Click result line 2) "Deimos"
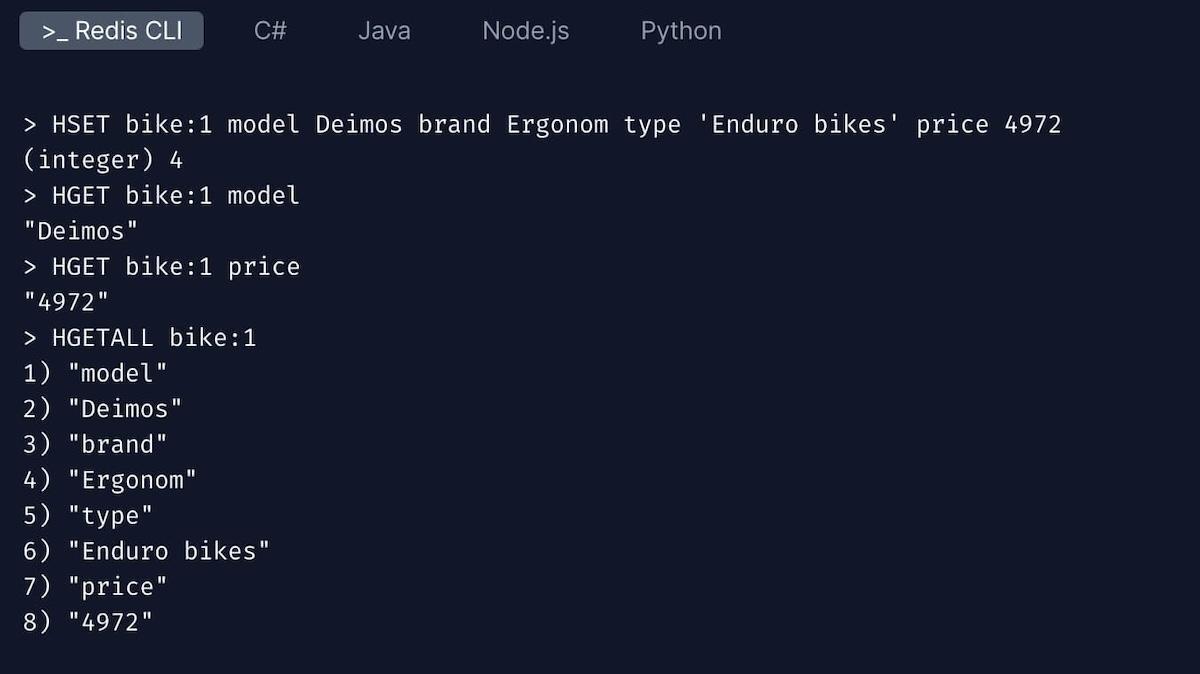Viewport: 1200px width, 674px height. pos(103,409)
